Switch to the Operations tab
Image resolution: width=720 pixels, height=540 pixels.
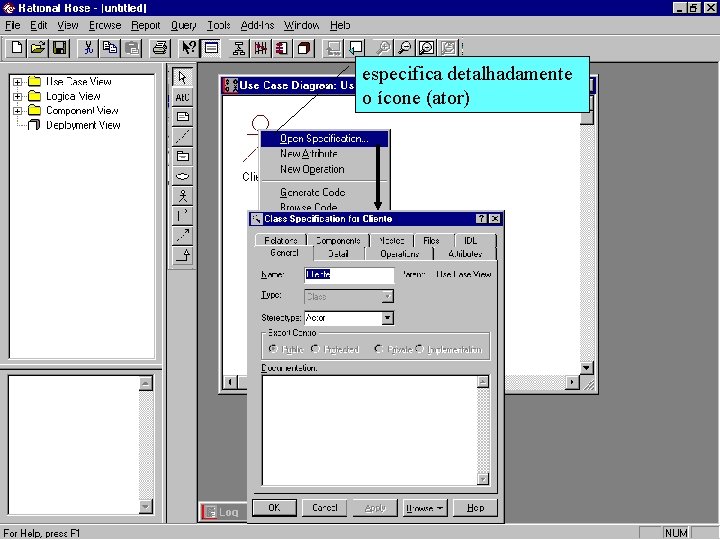[x=399, y=253]
